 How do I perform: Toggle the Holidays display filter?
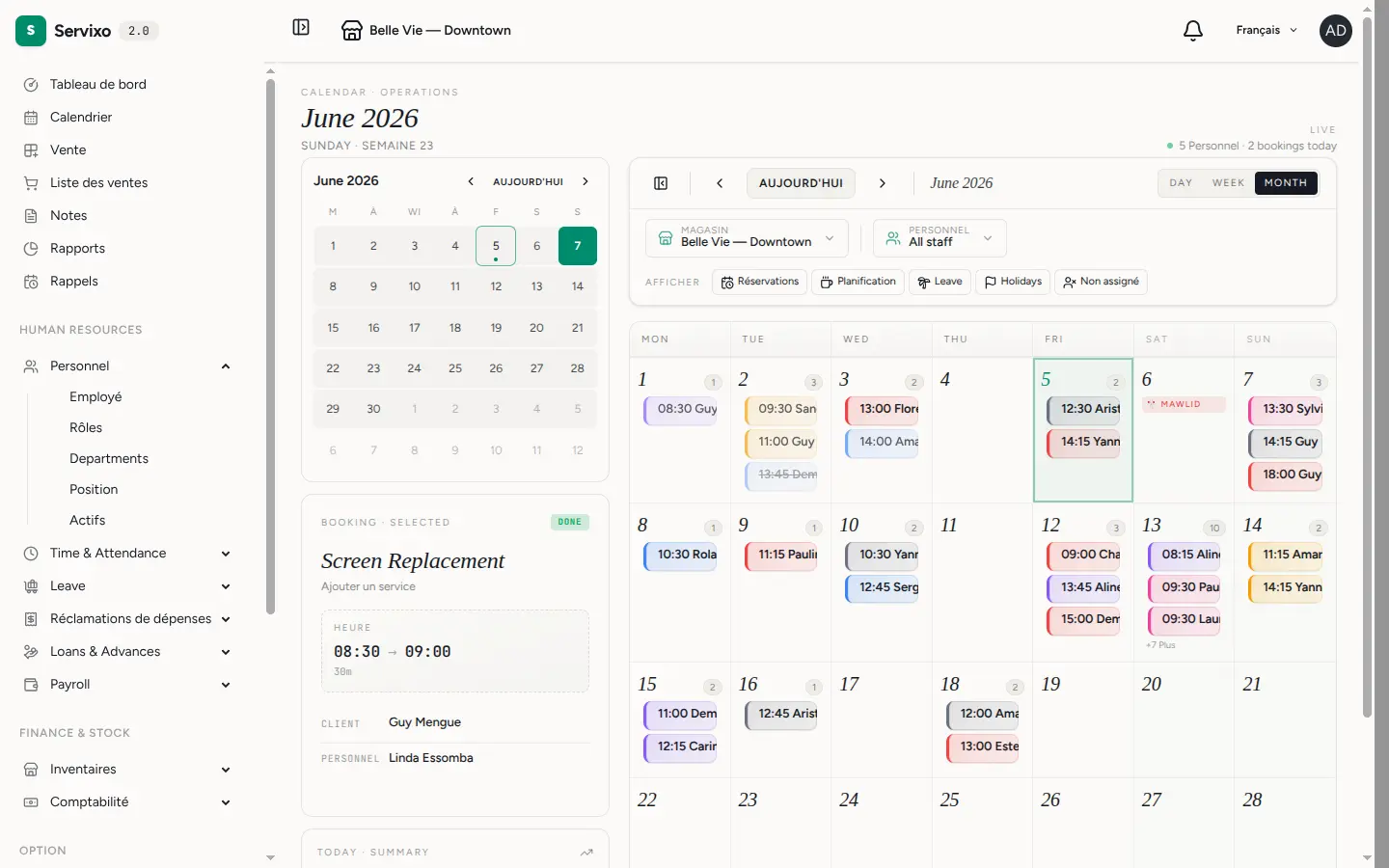pos(1013,282)
